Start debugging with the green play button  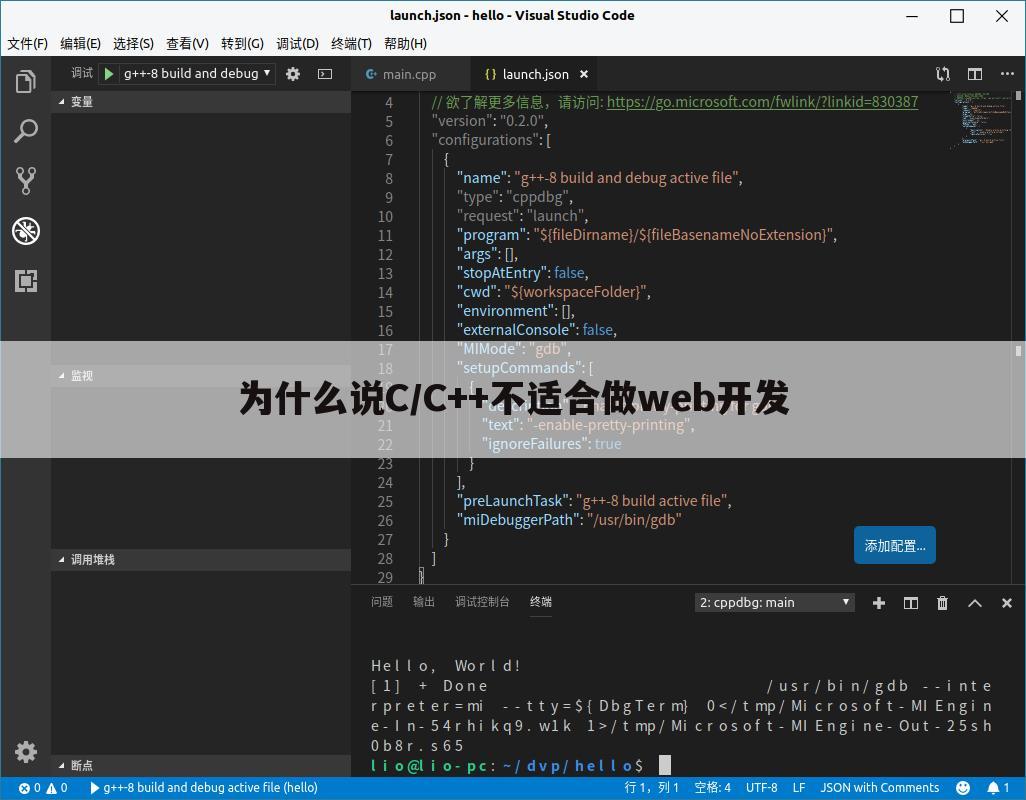tap(109, 73)
